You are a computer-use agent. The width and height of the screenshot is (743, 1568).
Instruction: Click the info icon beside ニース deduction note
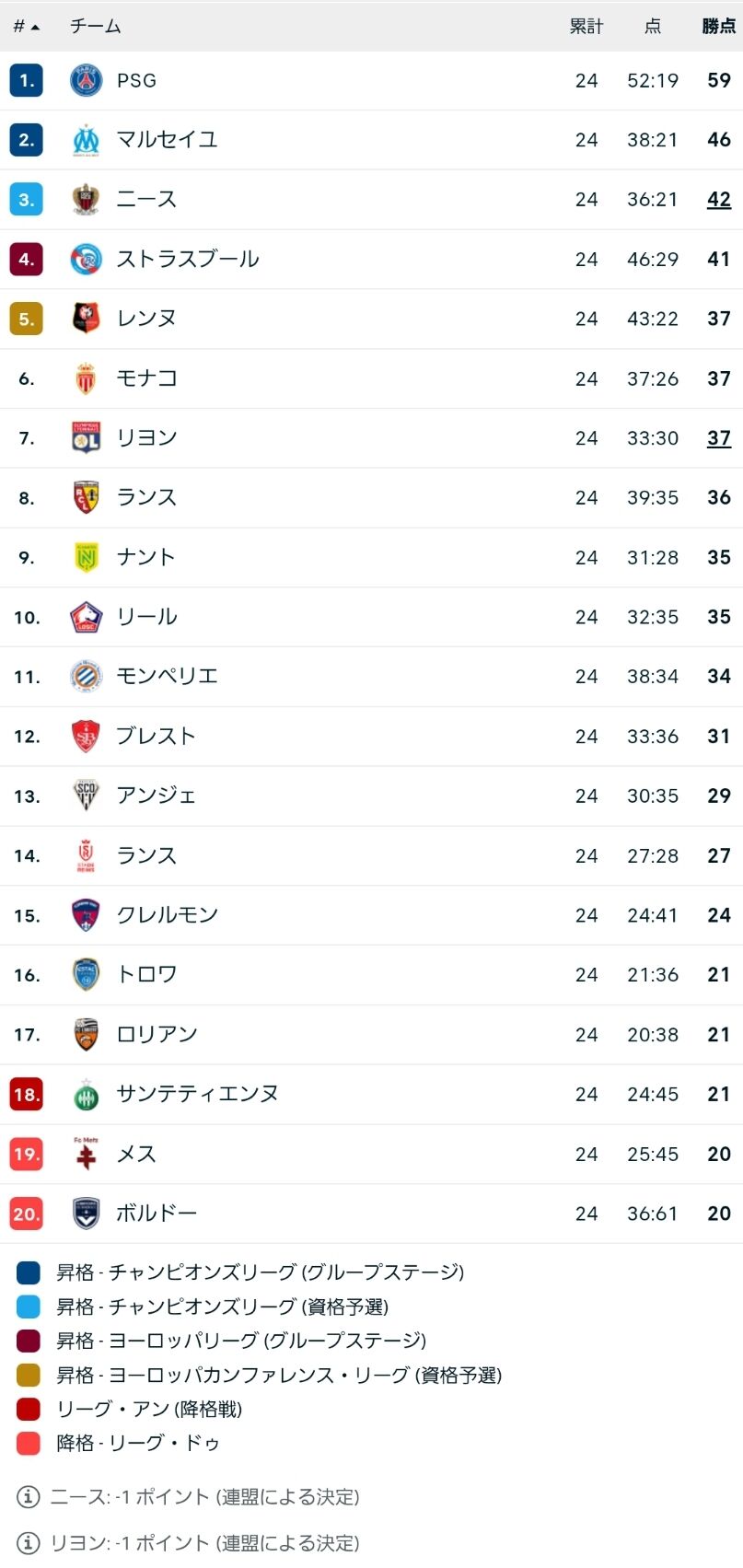pos(29,1497)
